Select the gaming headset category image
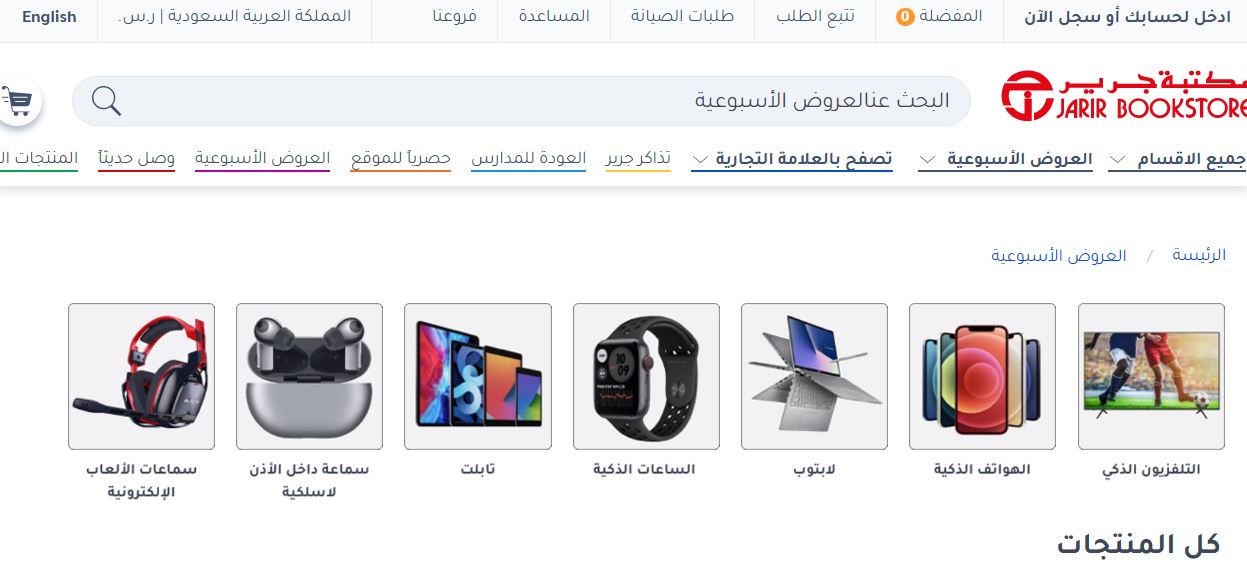The image size is (1247, 572). pyautogui.click(x=141, y=376)
